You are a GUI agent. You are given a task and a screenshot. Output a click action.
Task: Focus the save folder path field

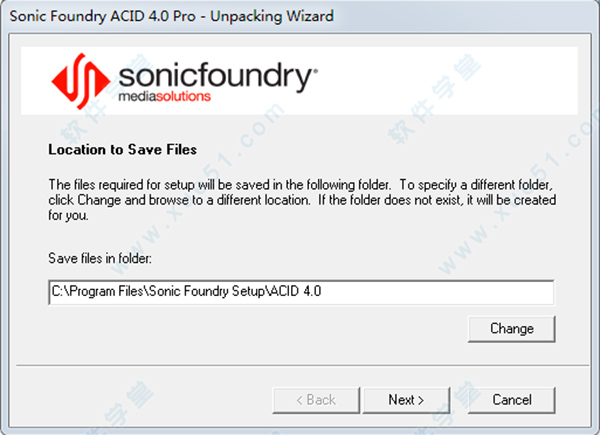coord(300,292)
